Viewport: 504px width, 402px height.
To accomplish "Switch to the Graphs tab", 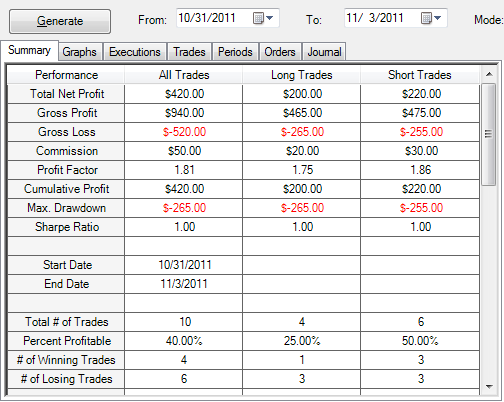I will click(79, 52).
